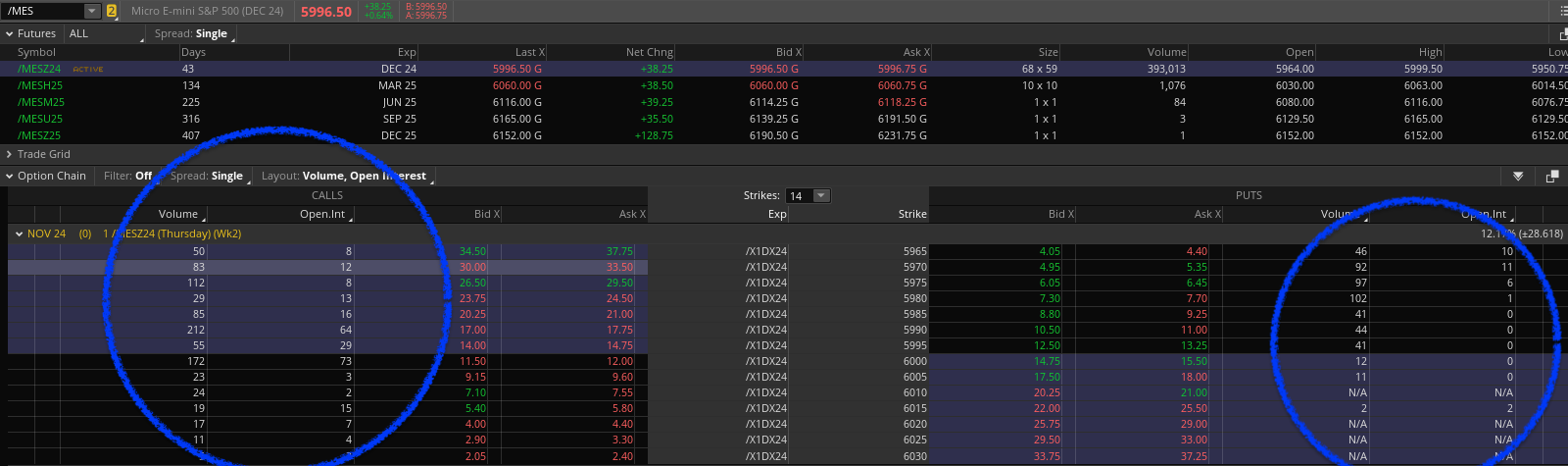Click the +128.75 net change value
Viewport: 1568px width, 466px height.
pos(654,135)
